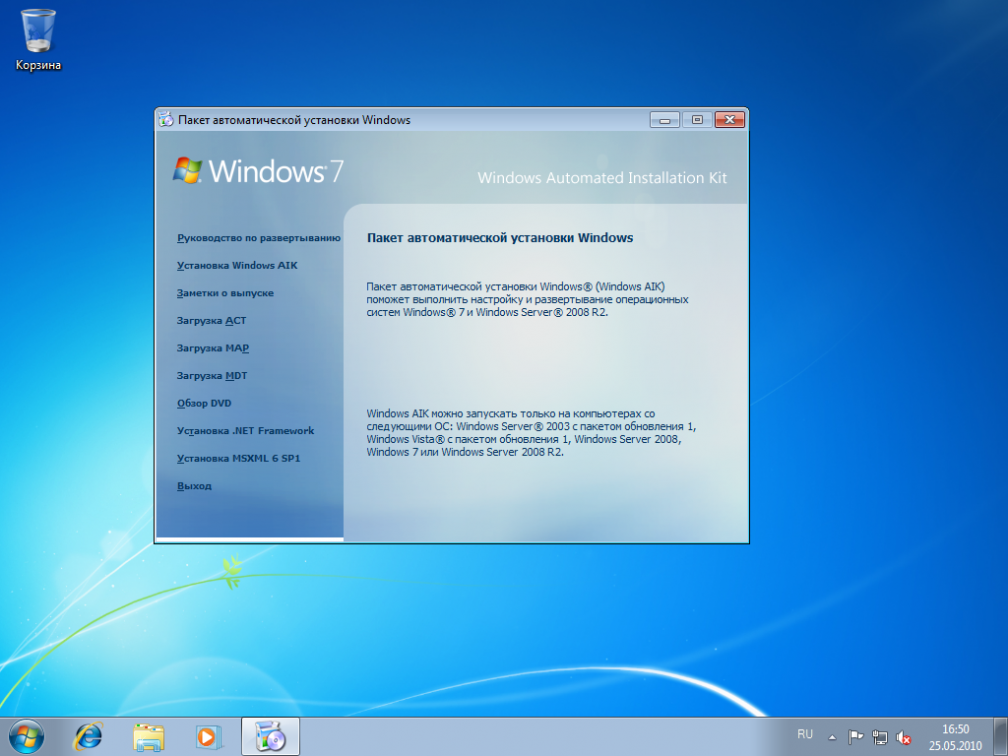1008x756 pixels.
Task: Open the Start menu orb
Action: 26,737
